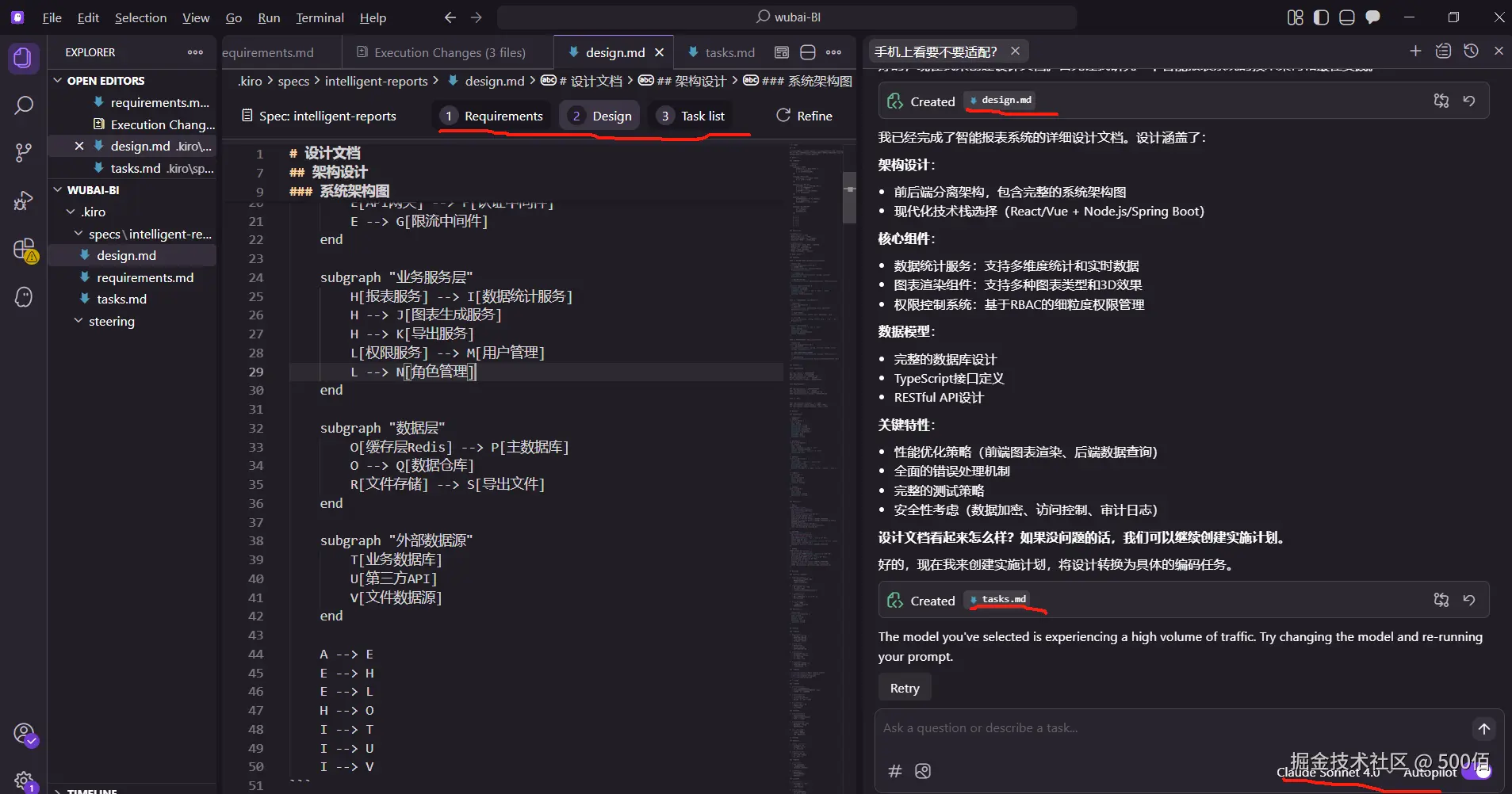Expand the TIMELINE section
The image size is (1512, 794).
(132, 789)
